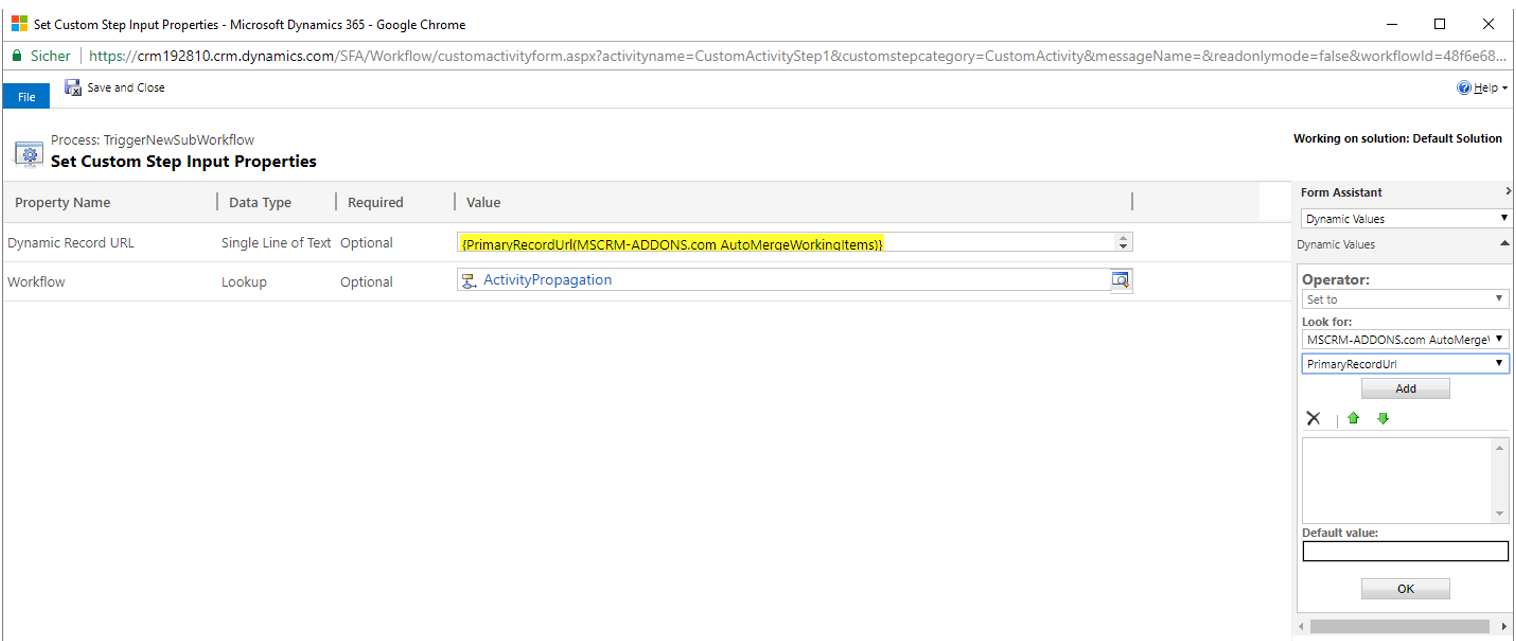Click the ActivityPropagation workflow icon
Viewport: 1516px width, 641px height.
pyautogui.click(x=468, y=281)
